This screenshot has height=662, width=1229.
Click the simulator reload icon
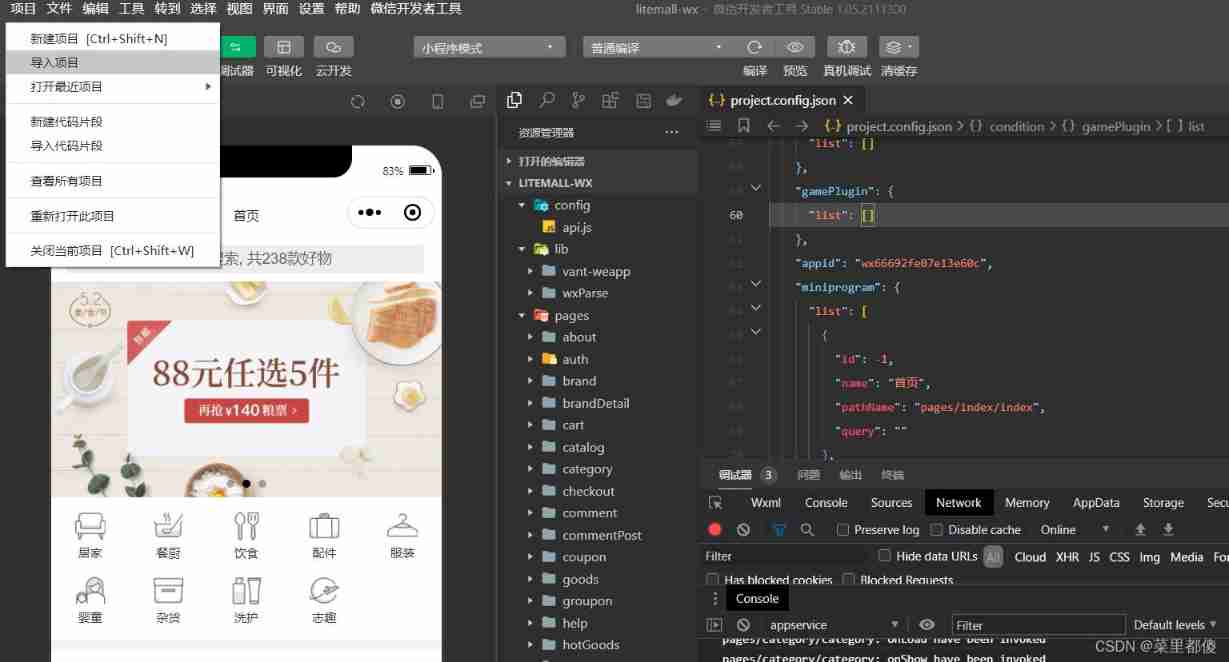tap(358, 101)
